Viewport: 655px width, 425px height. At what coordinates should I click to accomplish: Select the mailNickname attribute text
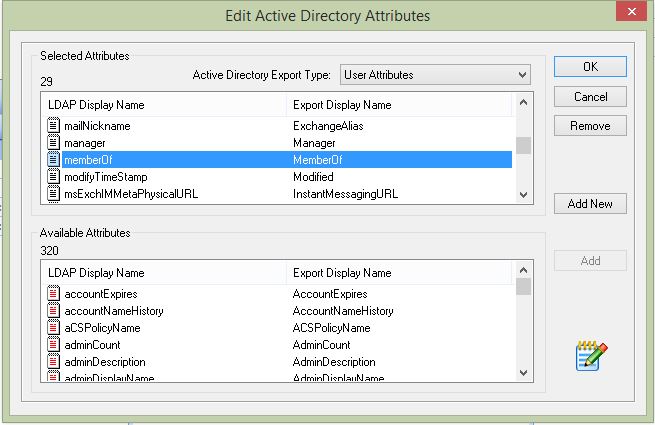[x=97, y=126]
